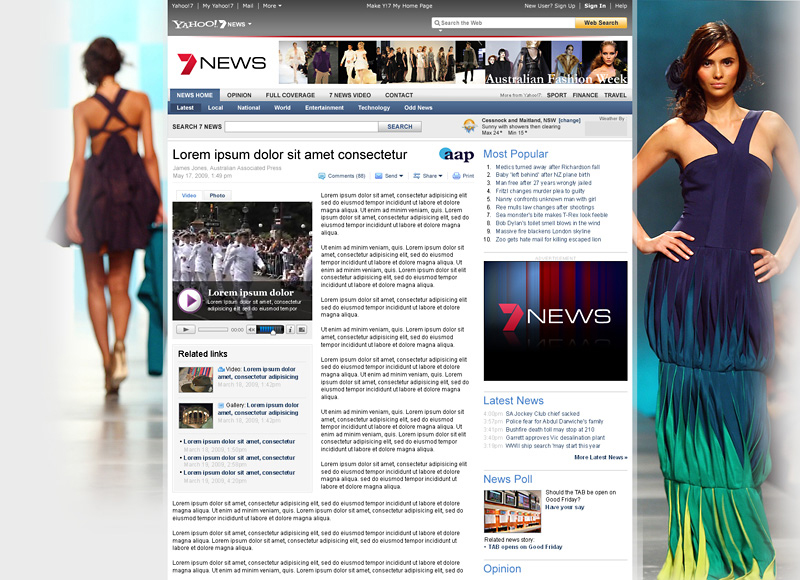The width and height of the screenshot is (800, 580).
Task: Mute the video player audio
Action: tap(252, 330)
